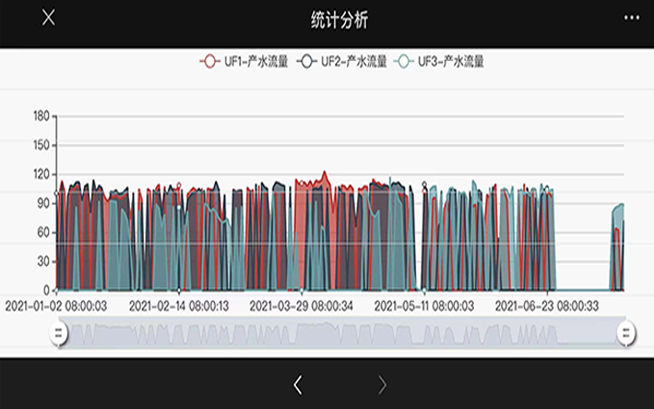Click the dark UF2 legend circle marker
The width and height of the screenshot is (654, 409).
click(x=305, y=61)
